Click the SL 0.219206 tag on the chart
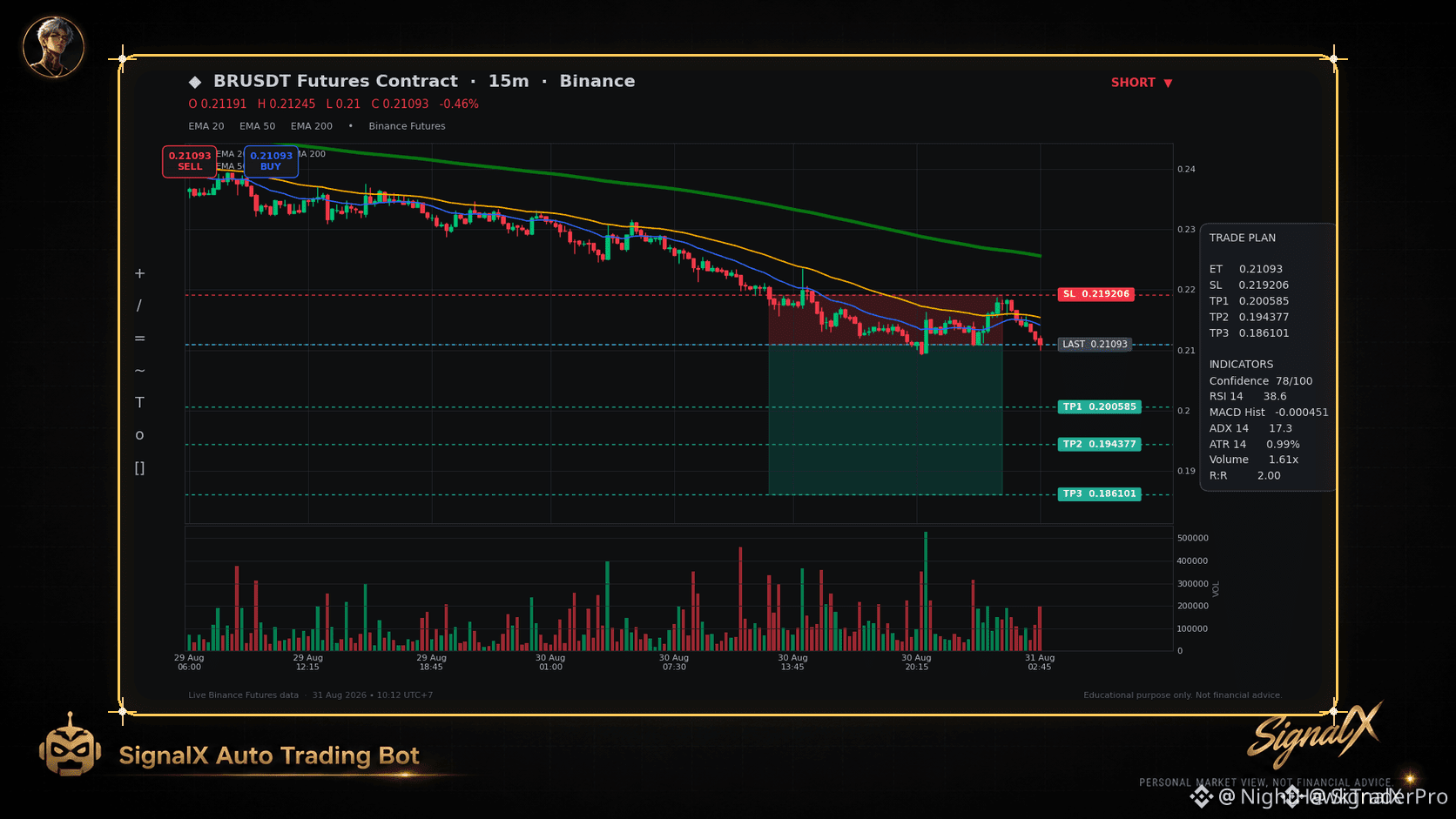The image size is (1456, 819). tap(1095, 294)
